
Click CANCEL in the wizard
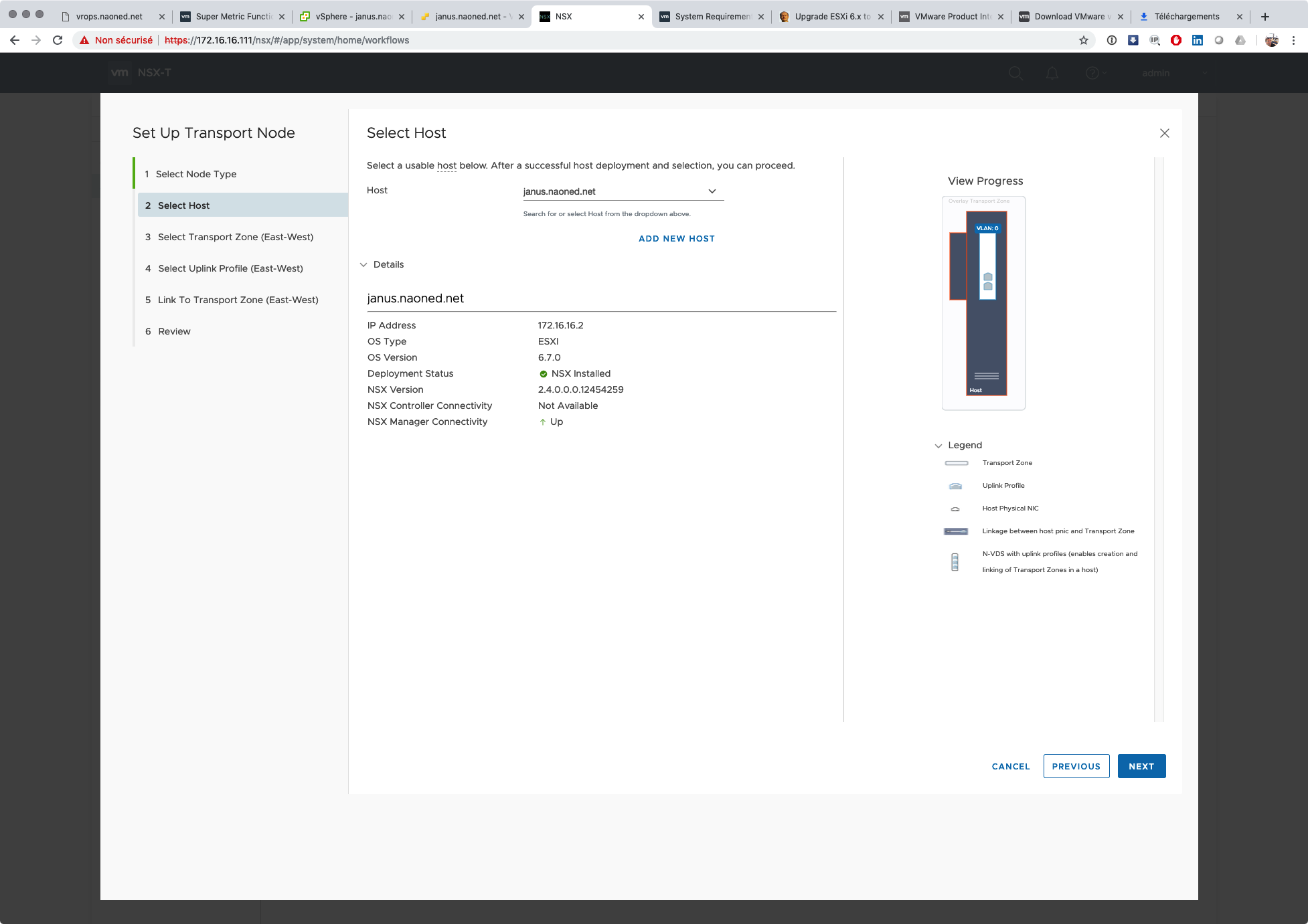point(1010,766)
